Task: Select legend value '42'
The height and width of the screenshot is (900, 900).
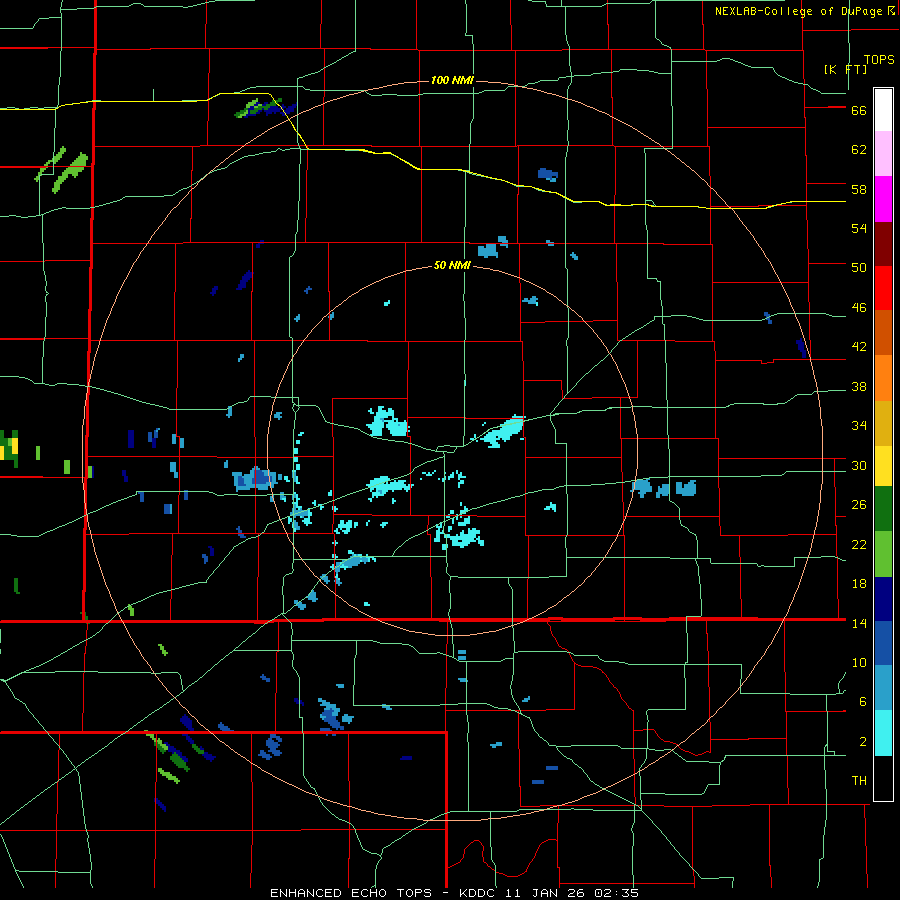Action: coord(859,347)
